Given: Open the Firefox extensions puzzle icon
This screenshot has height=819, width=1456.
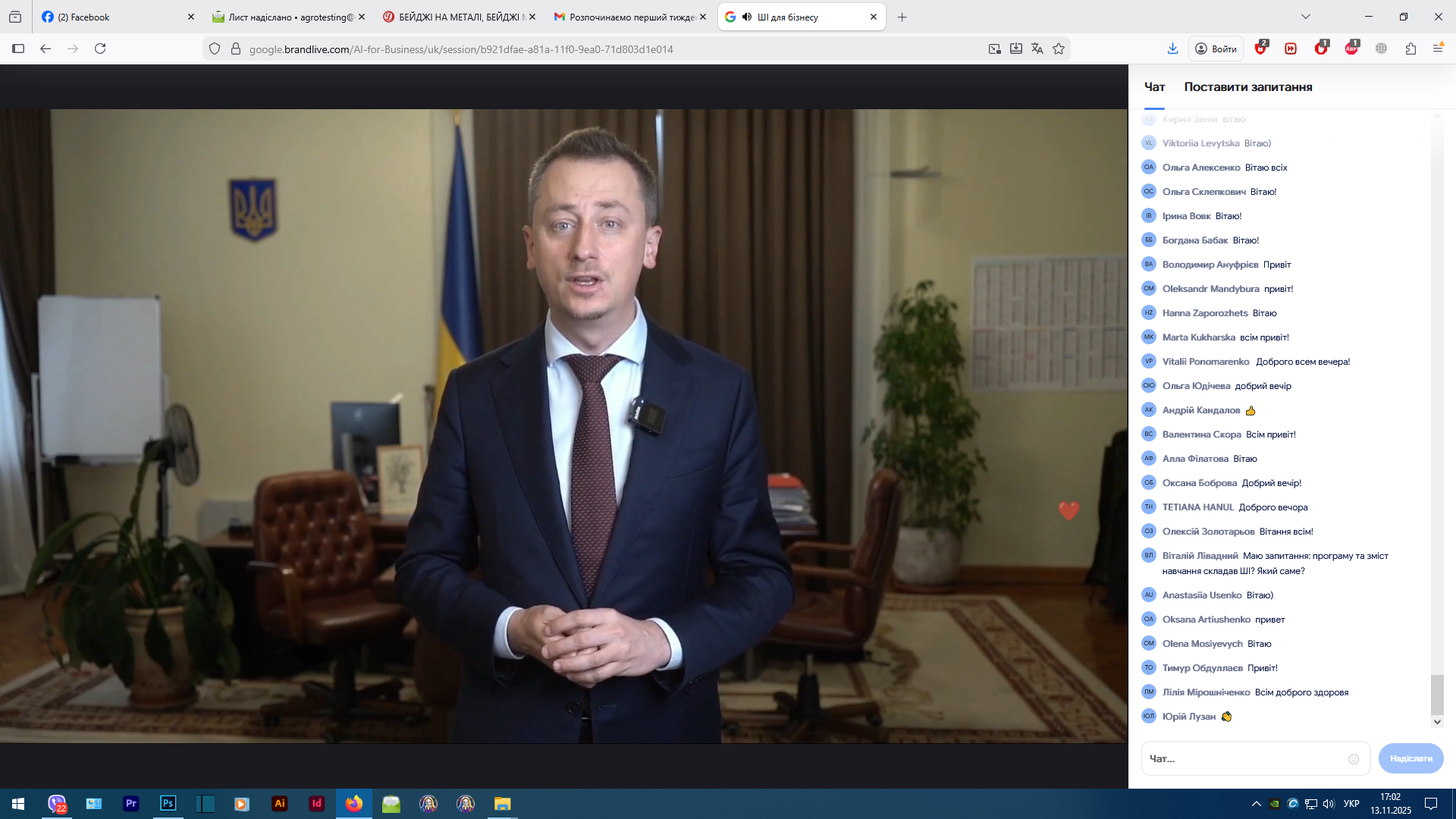Looking at the screenshot, I should click(x=1410, y=49).
